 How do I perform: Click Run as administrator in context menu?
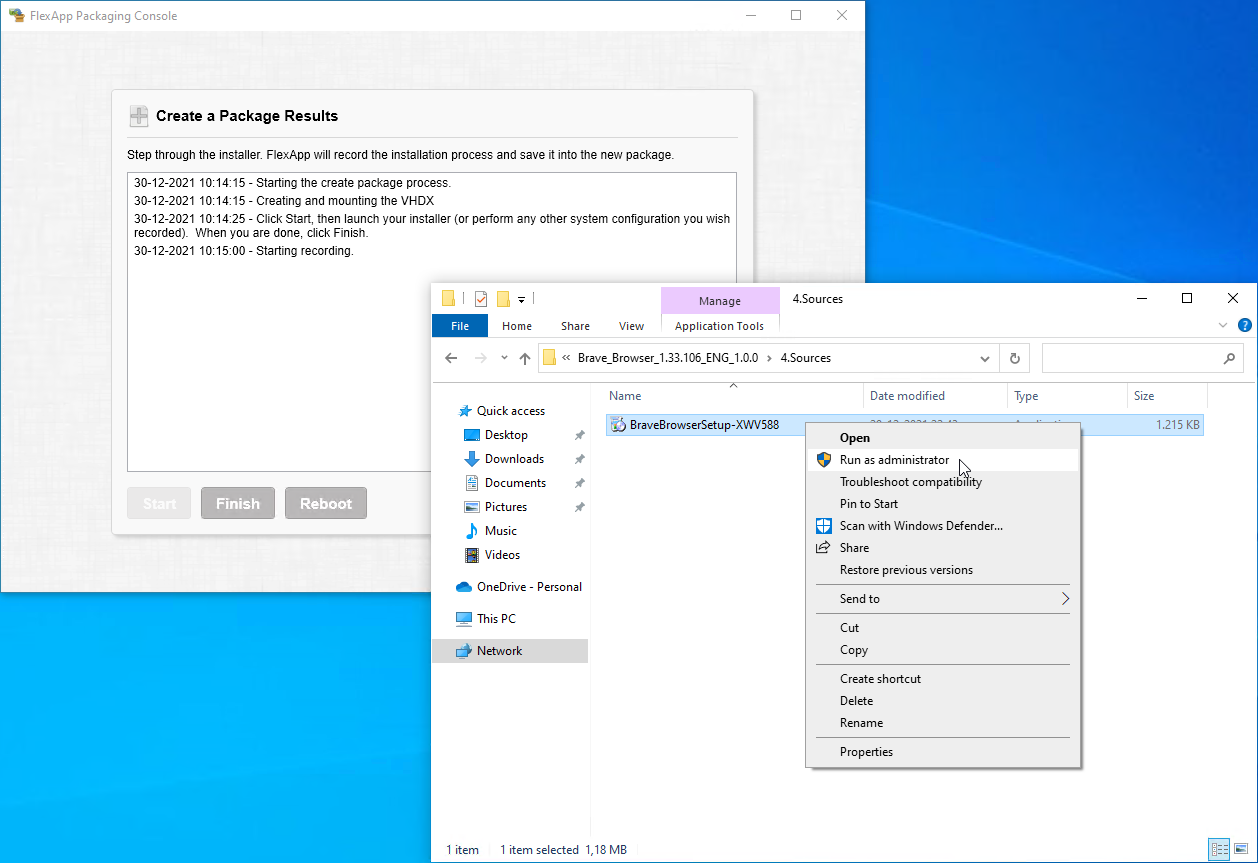coord(894,460)
